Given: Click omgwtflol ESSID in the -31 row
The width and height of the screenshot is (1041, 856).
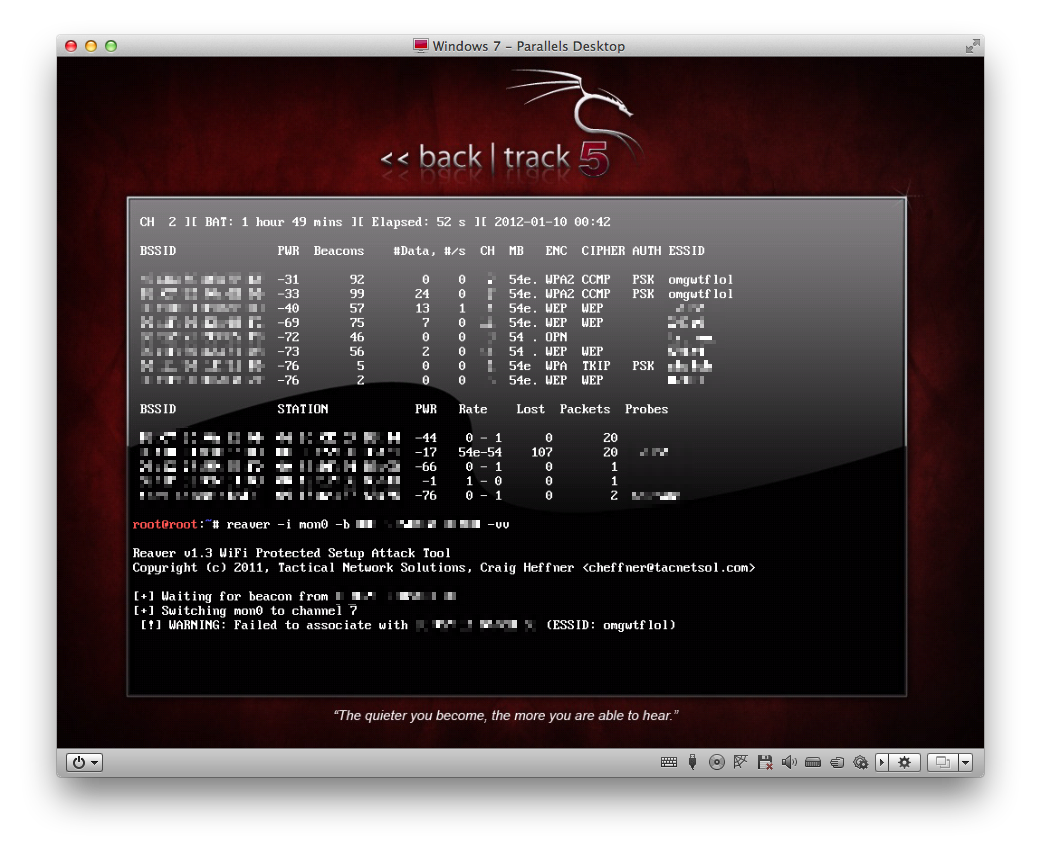Looking at the screenshot, I should (x=700, y=280).
